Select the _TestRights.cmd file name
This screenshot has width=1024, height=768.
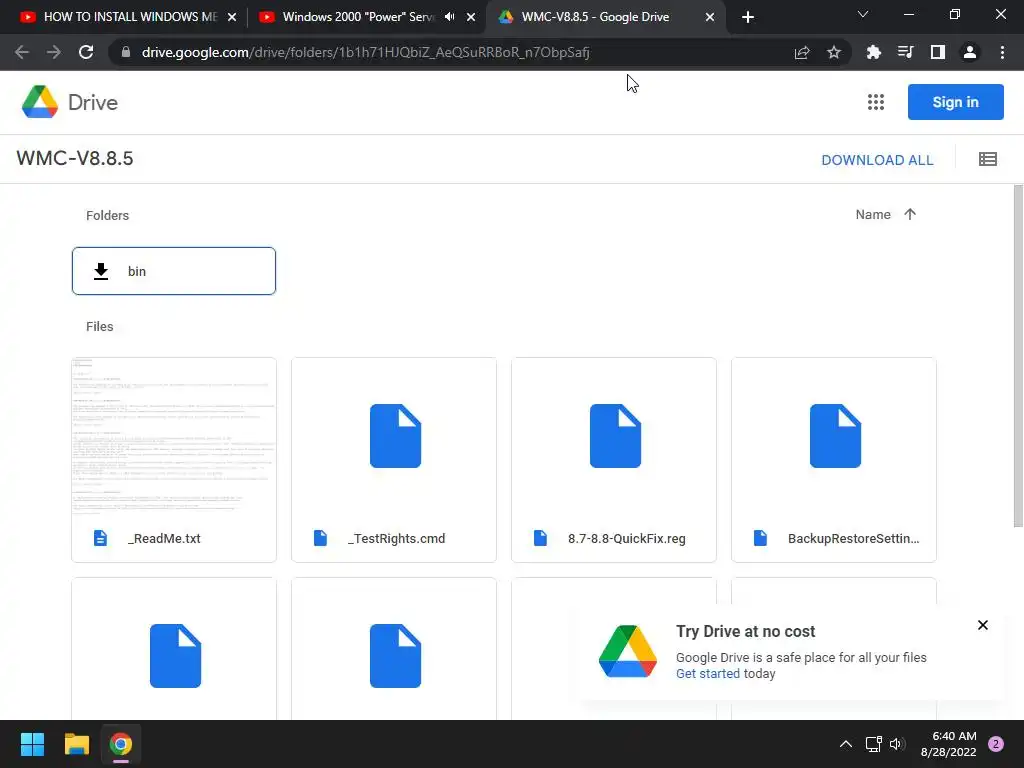pos(396,539)
